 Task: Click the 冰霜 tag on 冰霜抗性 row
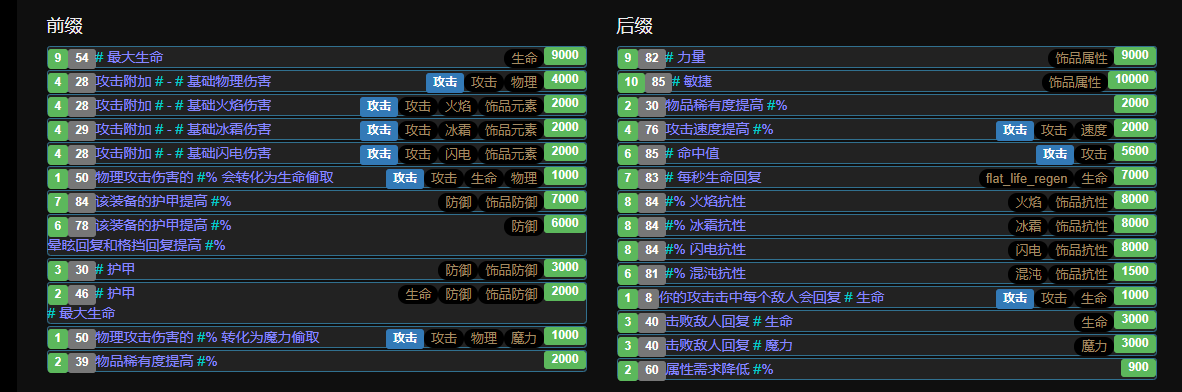(x=1027, y=225)
